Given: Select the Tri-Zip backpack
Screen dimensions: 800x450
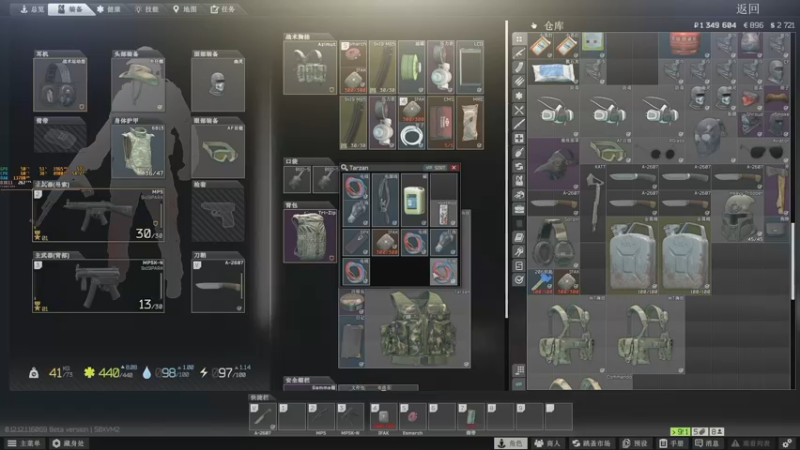Looking at the screenshot, I should pyautogui.click(x=310, y=236).
